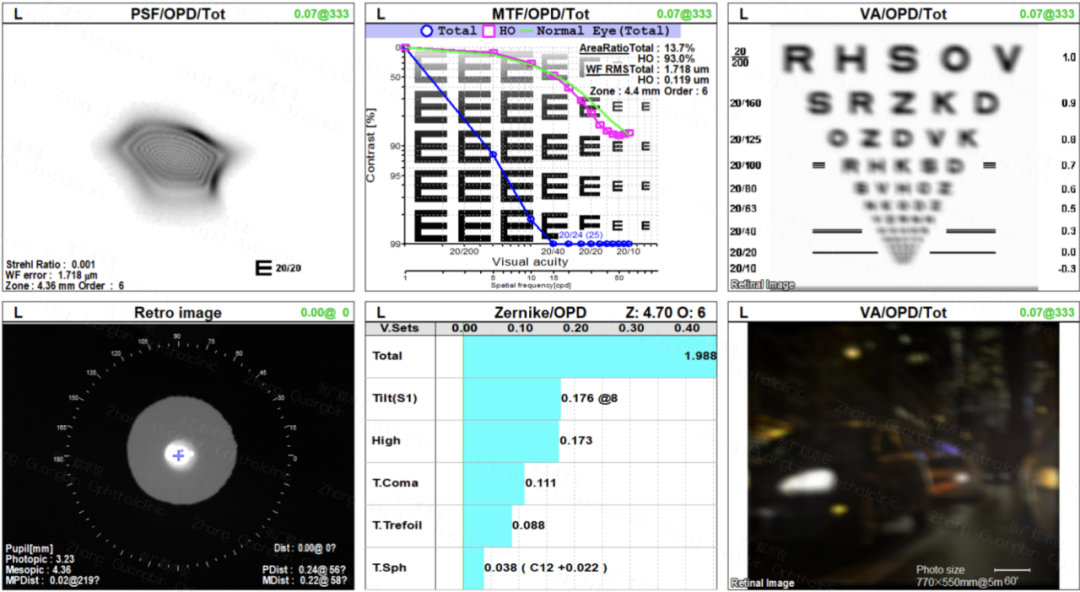Click the blue Total circle legend marker
Viewport: 1080px width, 592px height.
pyautogui.click(x=426, y=31)
